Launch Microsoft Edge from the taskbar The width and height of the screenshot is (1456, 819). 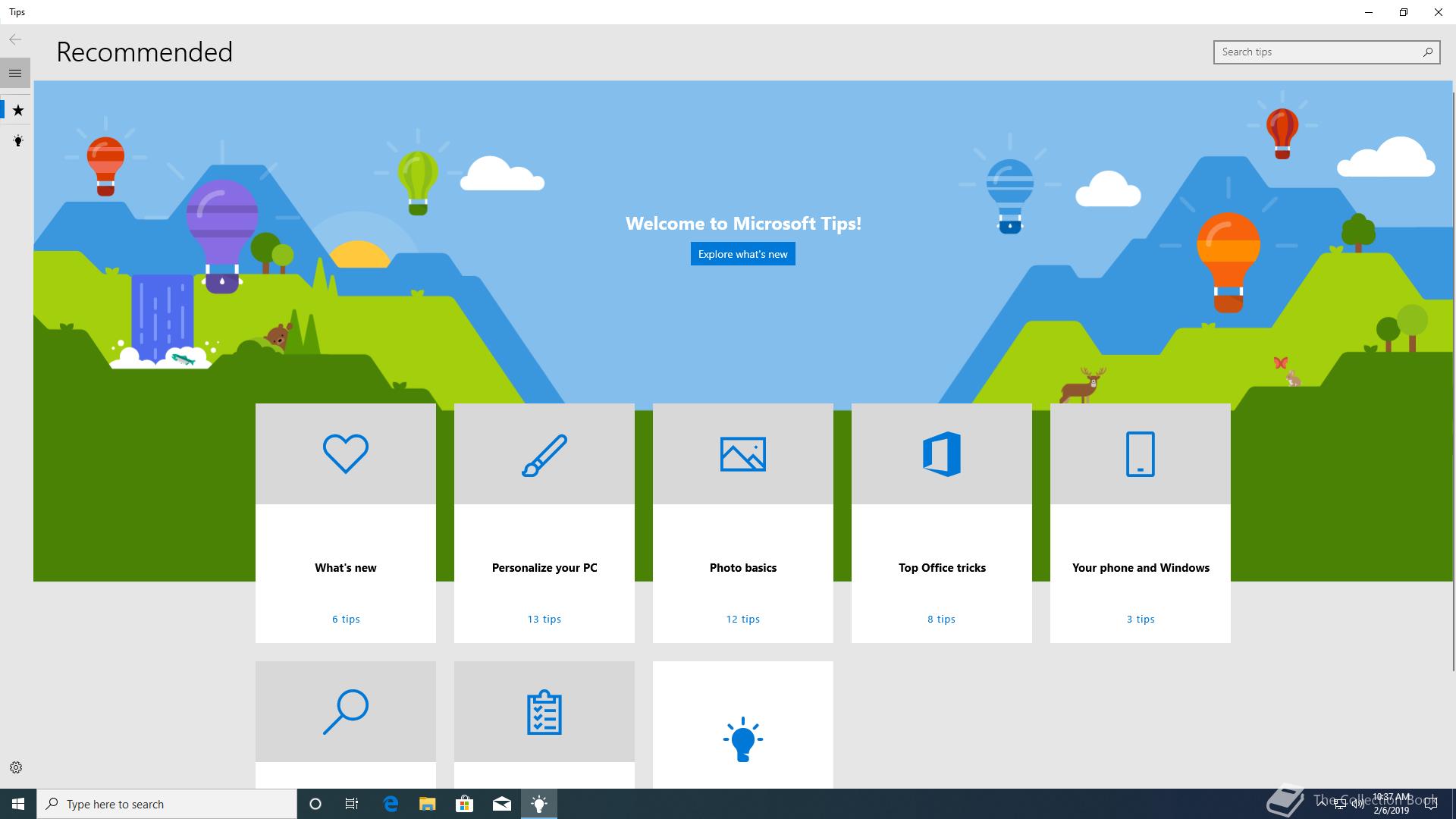pyautogui.click(x=391, y=804)
